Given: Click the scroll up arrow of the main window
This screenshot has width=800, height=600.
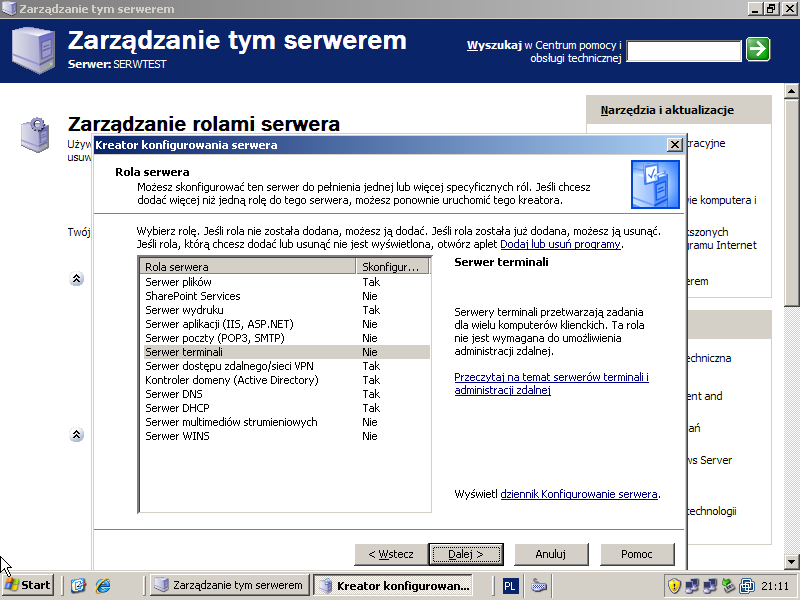Looking at the screenshot, I should 791,91.
